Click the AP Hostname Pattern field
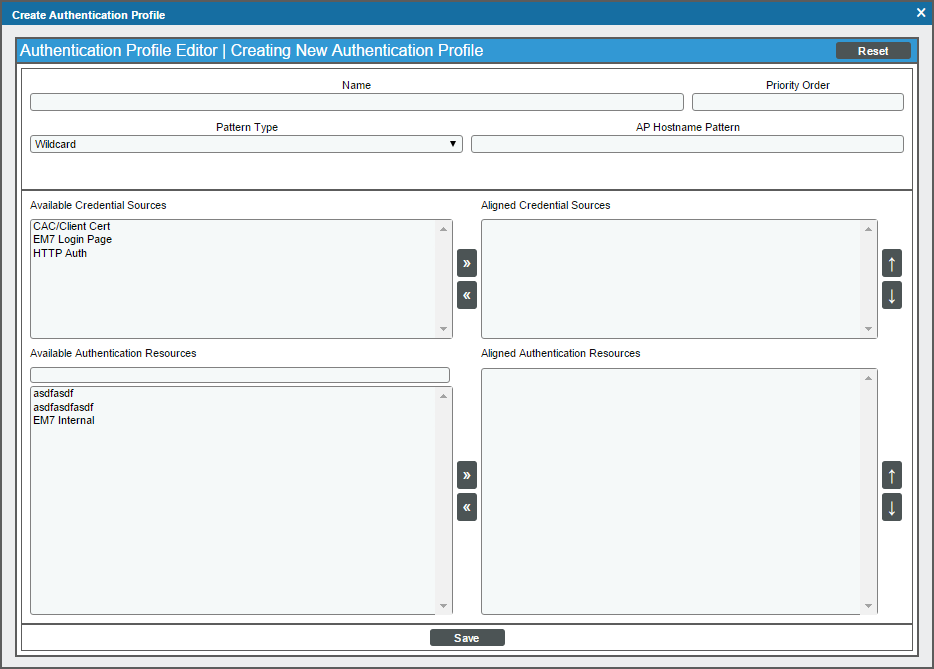 (686, 143)
